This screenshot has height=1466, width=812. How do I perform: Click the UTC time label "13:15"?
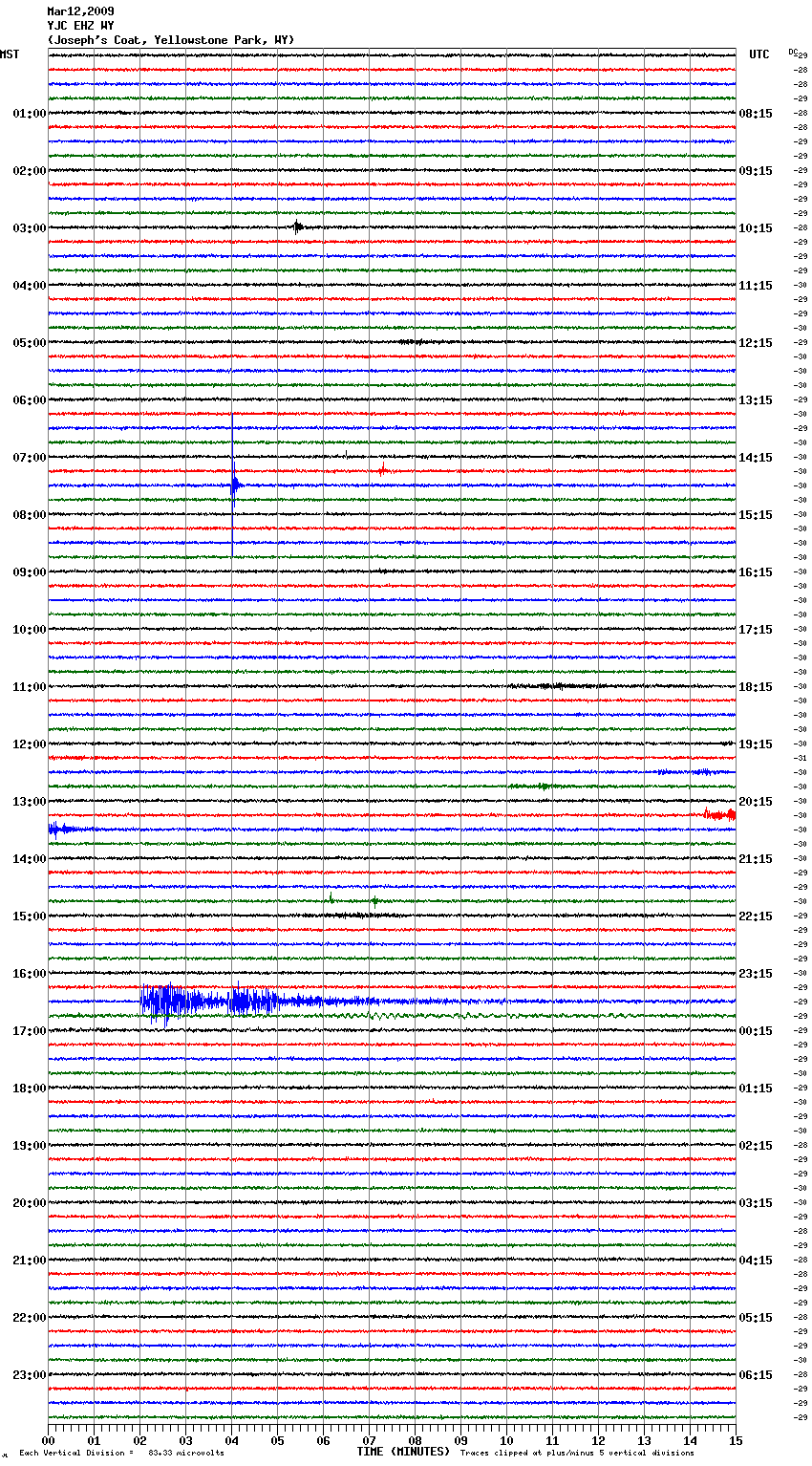tap(756, 400)
